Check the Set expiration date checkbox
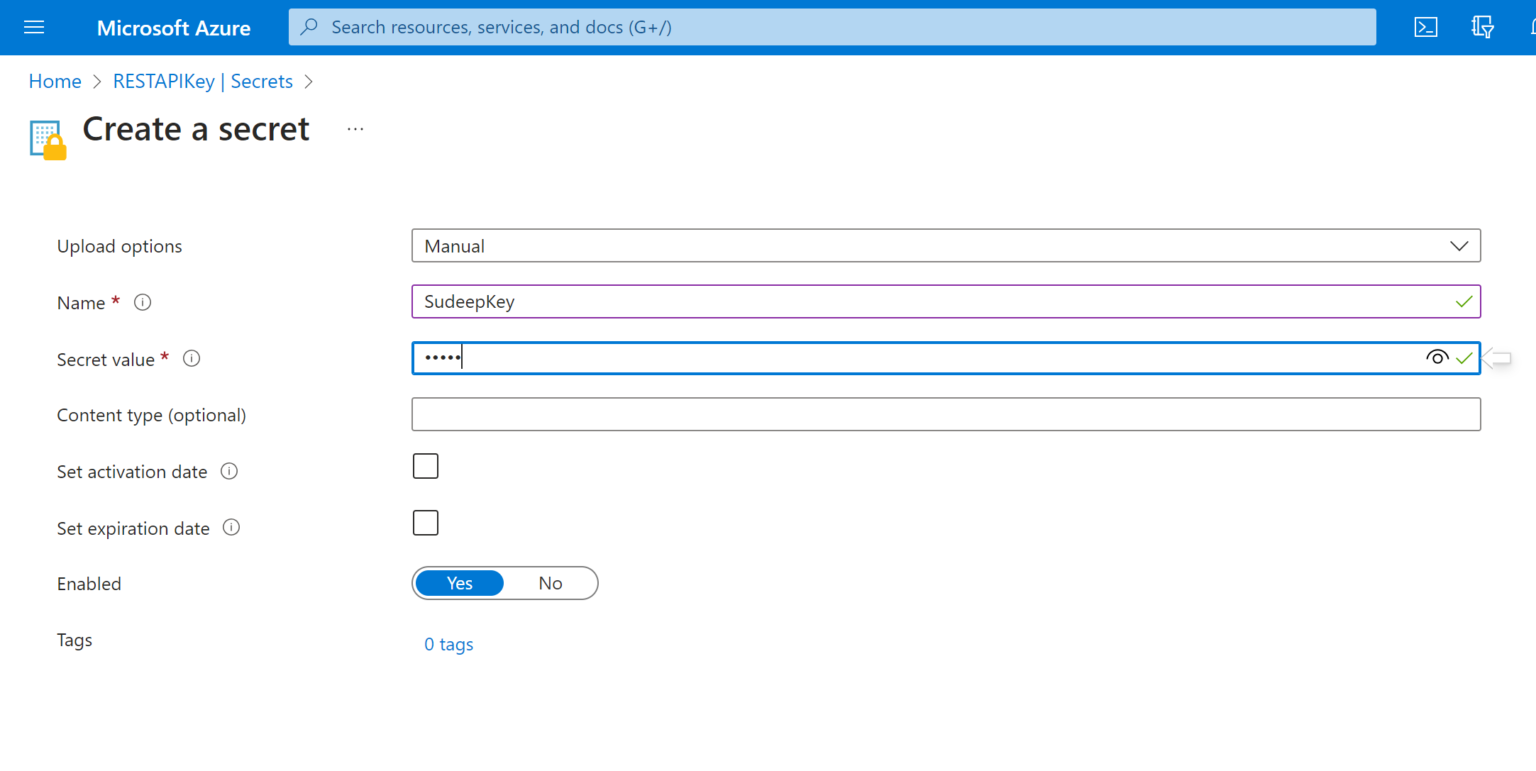This screenshot has width=1536, height=771. pyautogui.click(x=425, y=522)
